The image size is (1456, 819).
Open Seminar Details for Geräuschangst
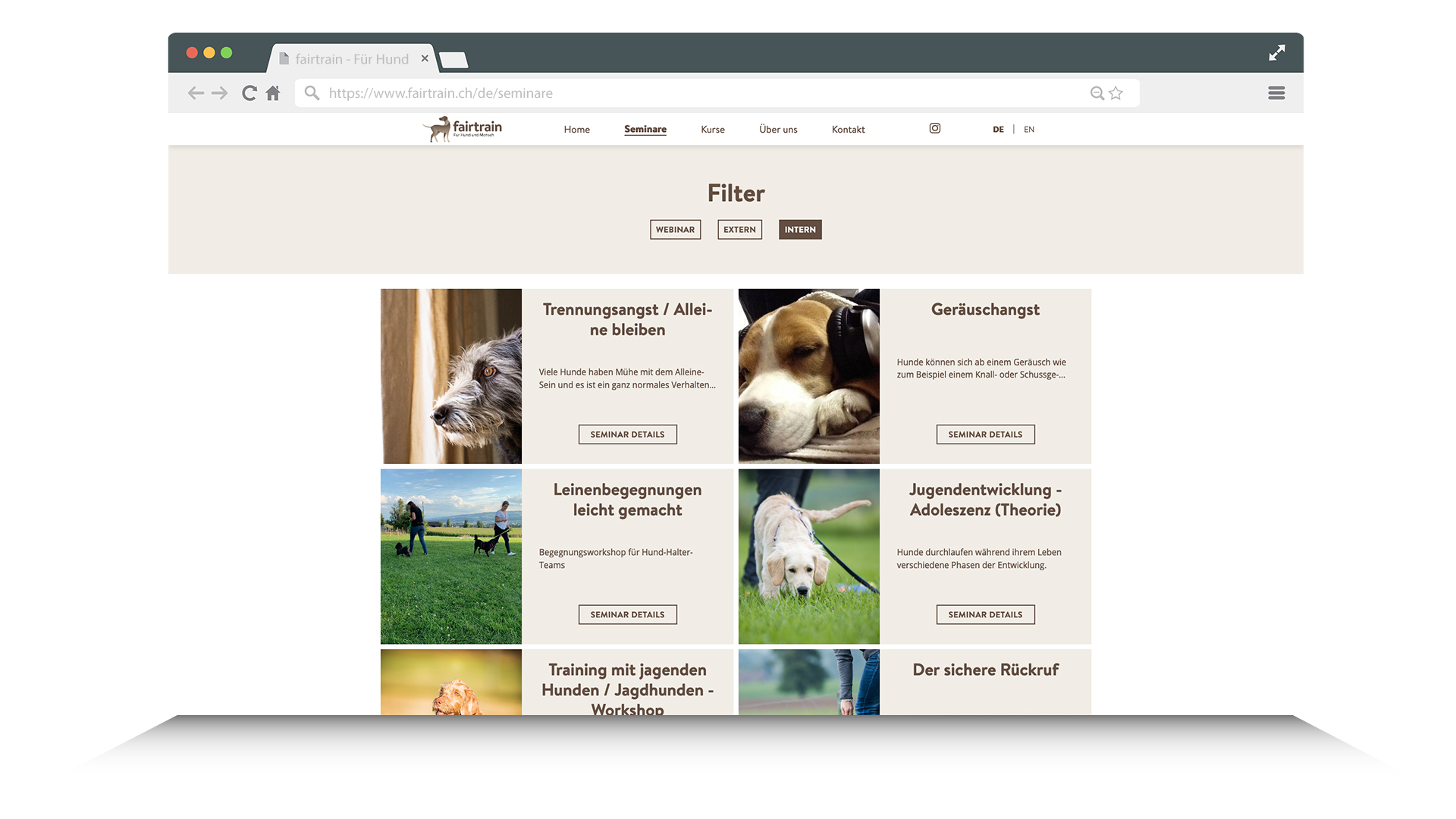(985, 435)
